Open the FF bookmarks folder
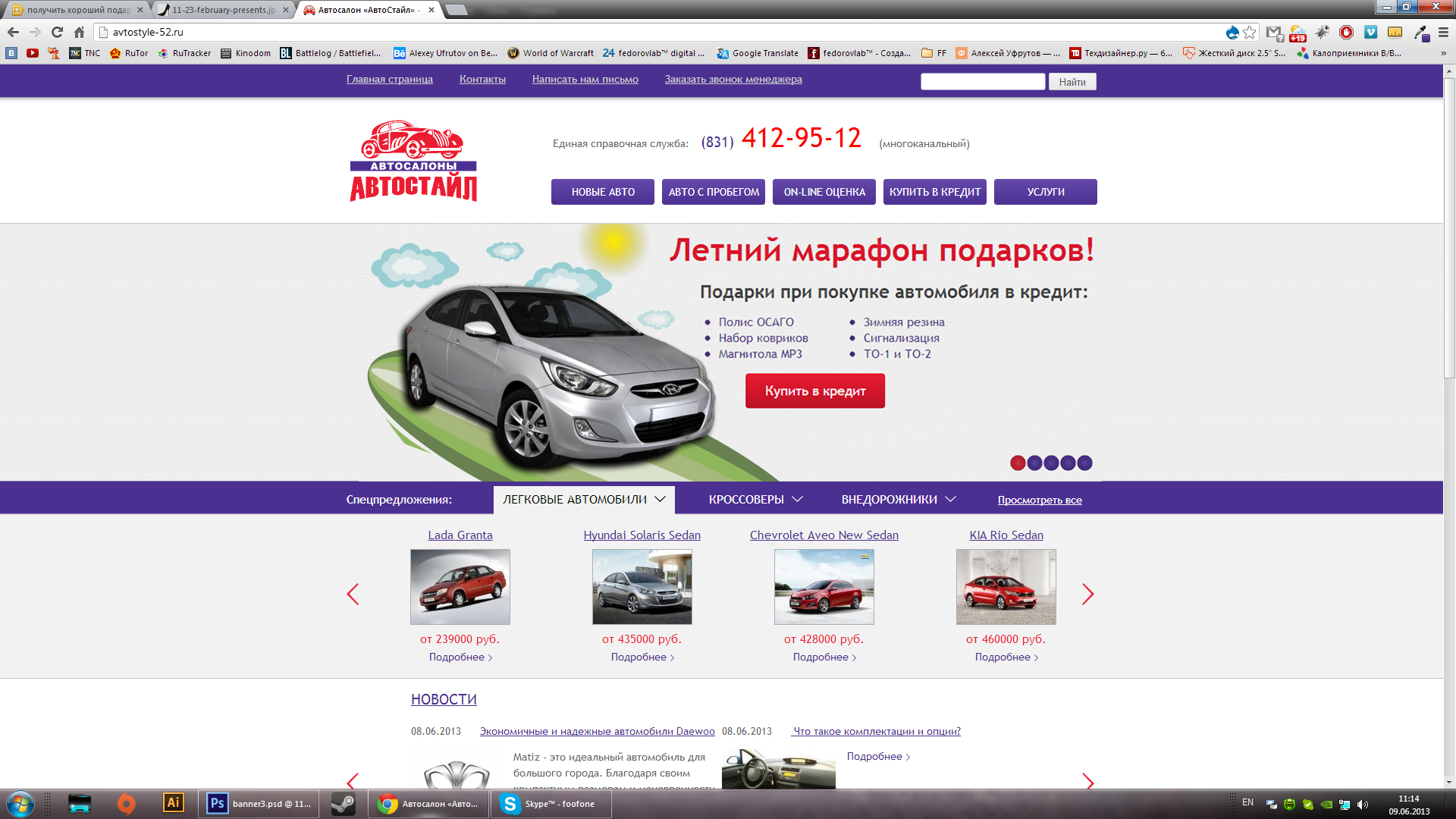This screenshot has height=819, width=1456. pyautogui.click(x=934, y=53)
